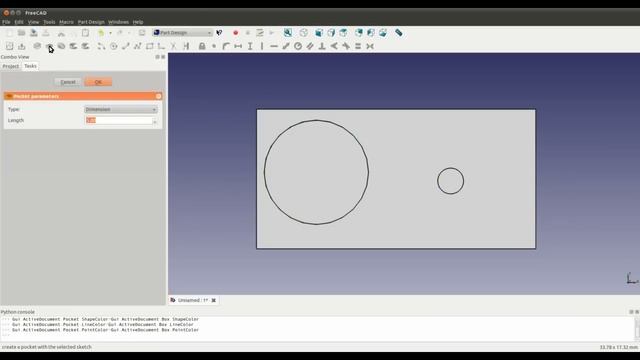Image resolution: width=640 pixels, height=360 pixels.
Task: Select the sketch line tool
Action: [126, 46]
